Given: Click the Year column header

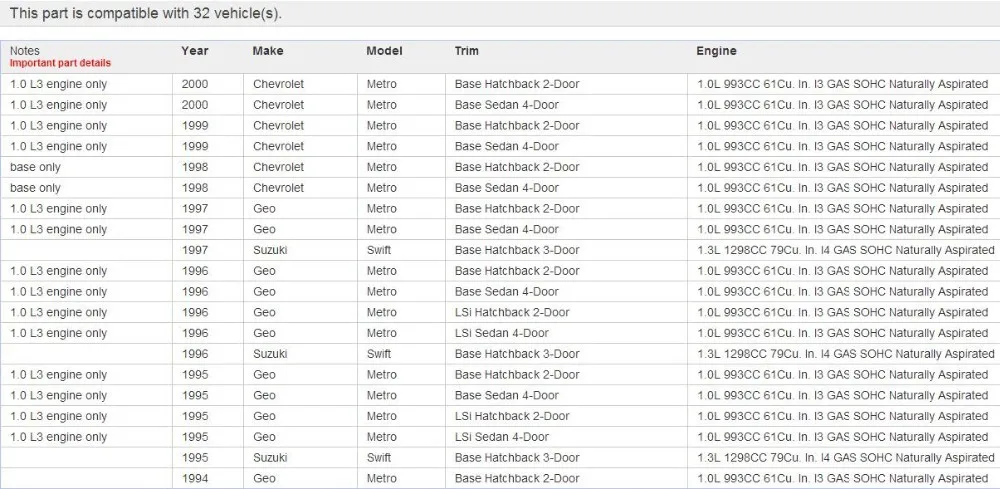Looking at the screenshot, I should click(x=195, y=51).
